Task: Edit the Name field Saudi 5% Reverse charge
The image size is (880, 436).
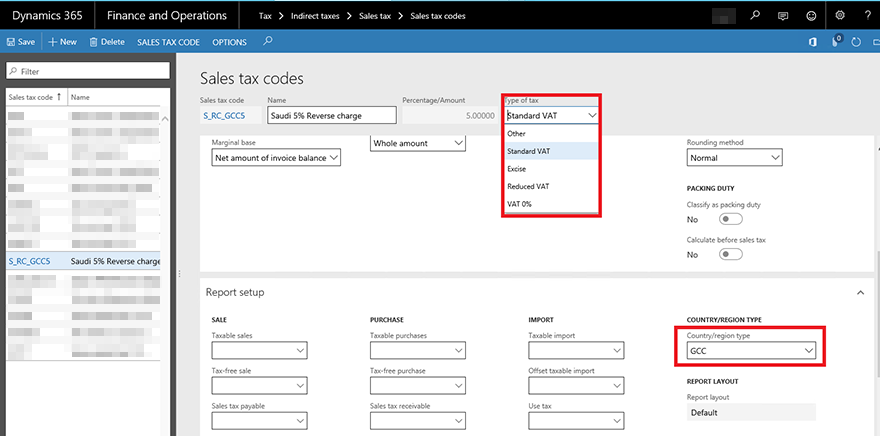Action: (332, 116)
